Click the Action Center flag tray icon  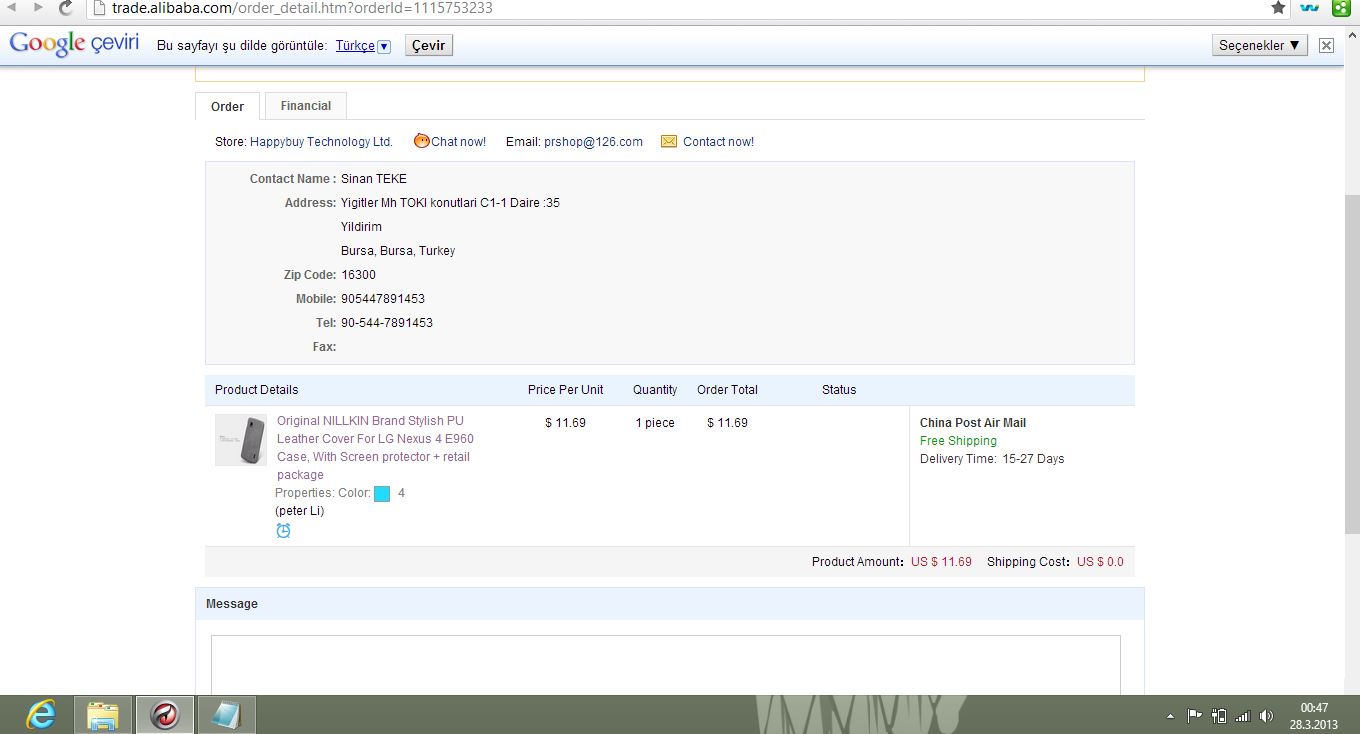tap(1194, 716)
